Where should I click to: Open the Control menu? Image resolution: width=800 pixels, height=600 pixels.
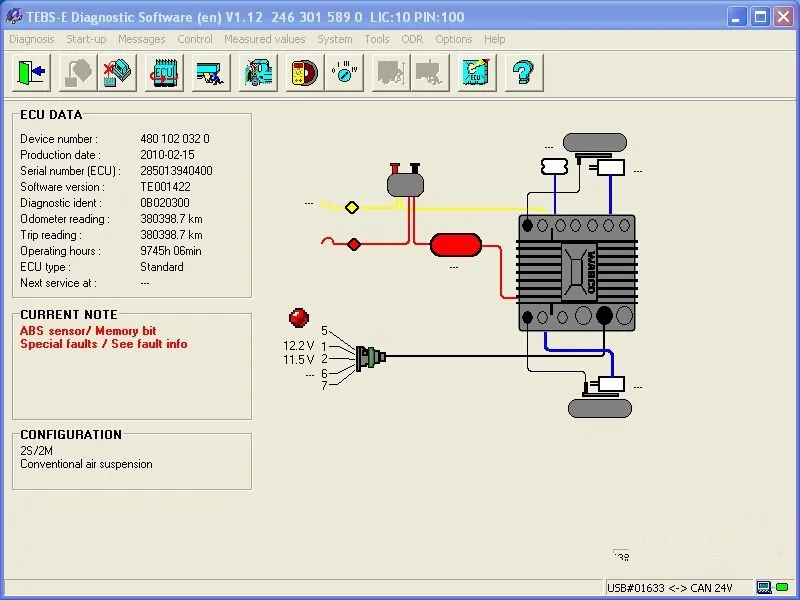pyautogui.click(x=195, y=39)
